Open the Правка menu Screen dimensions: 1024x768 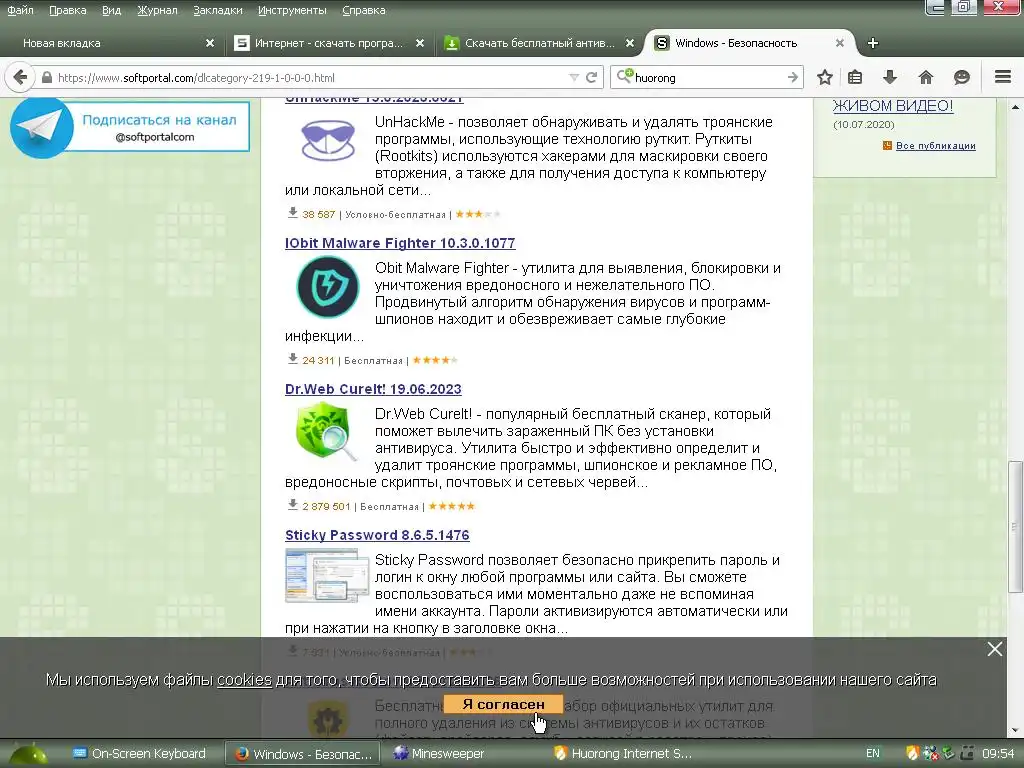[67, 10]
